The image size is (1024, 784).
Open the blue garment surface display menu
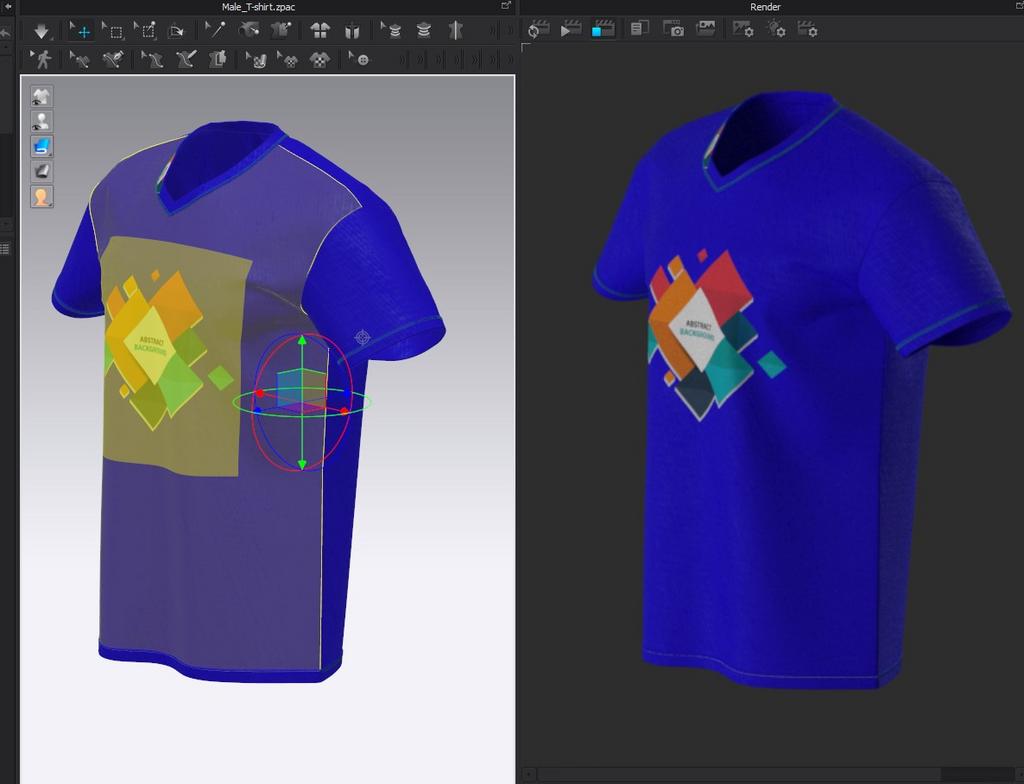[42, 146]
